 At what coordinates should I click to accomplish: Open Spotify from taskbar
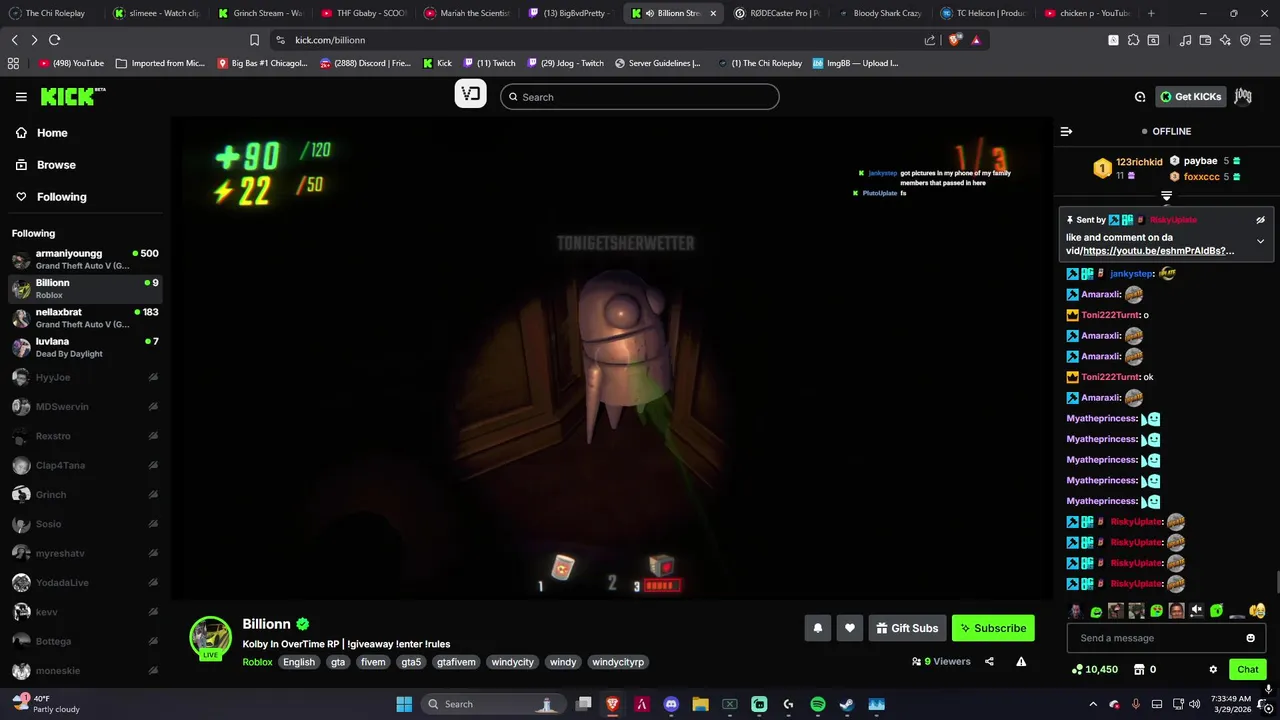[x=817, y=704]
